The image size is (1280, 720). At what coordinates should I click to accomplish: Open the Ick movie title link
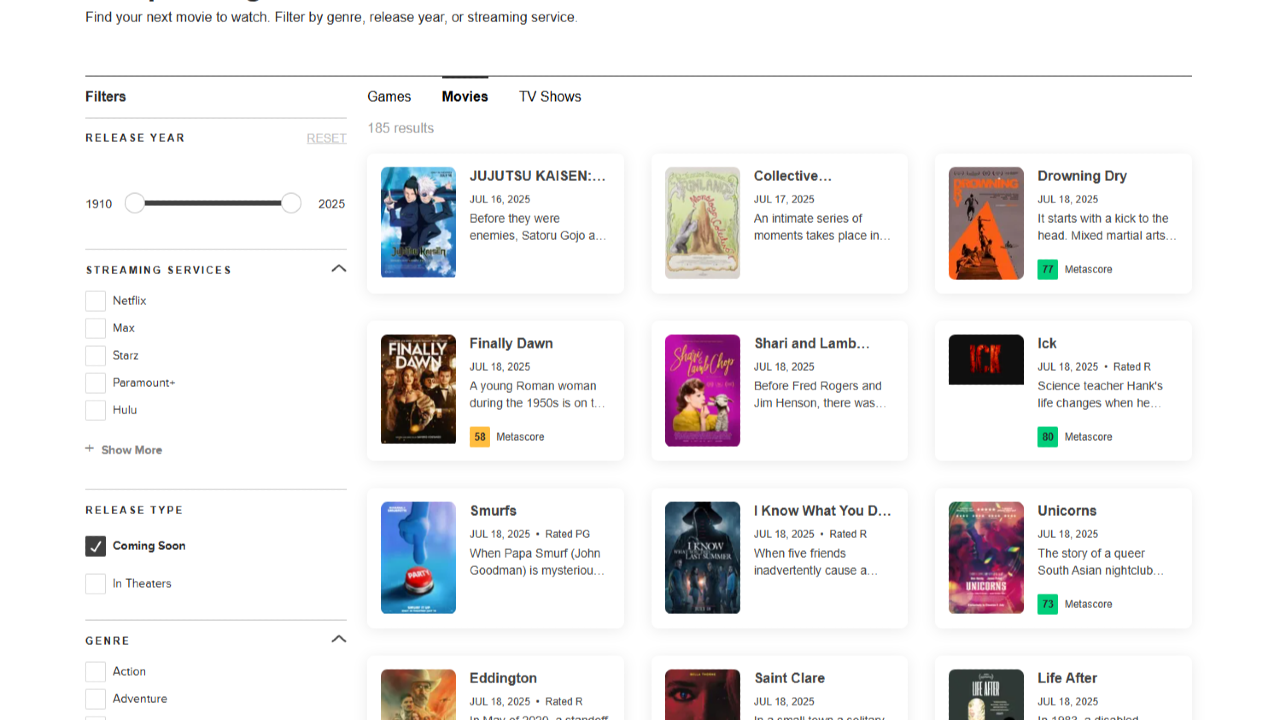point(1047,343)
